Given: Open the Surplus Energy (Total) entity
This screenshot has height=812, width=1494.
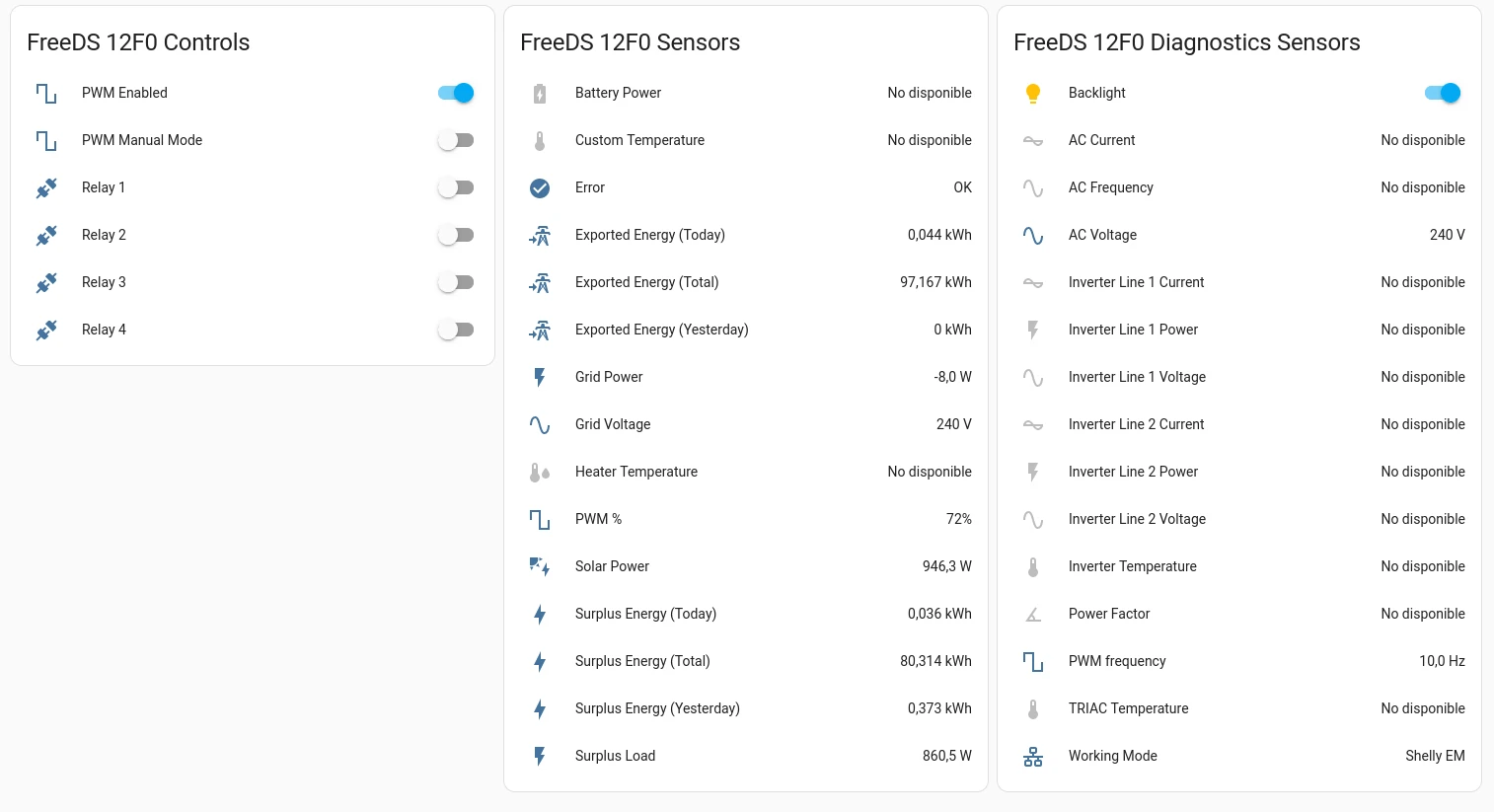Looking at the screenshot, I should (746, 661).
